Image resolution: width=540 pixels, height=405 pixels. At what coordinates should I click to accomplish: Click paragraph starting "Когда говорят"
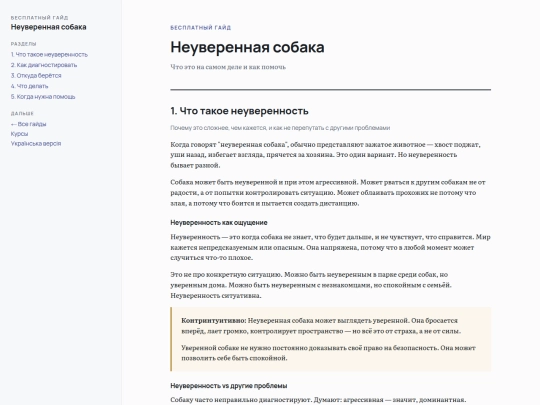pos(325,155)
